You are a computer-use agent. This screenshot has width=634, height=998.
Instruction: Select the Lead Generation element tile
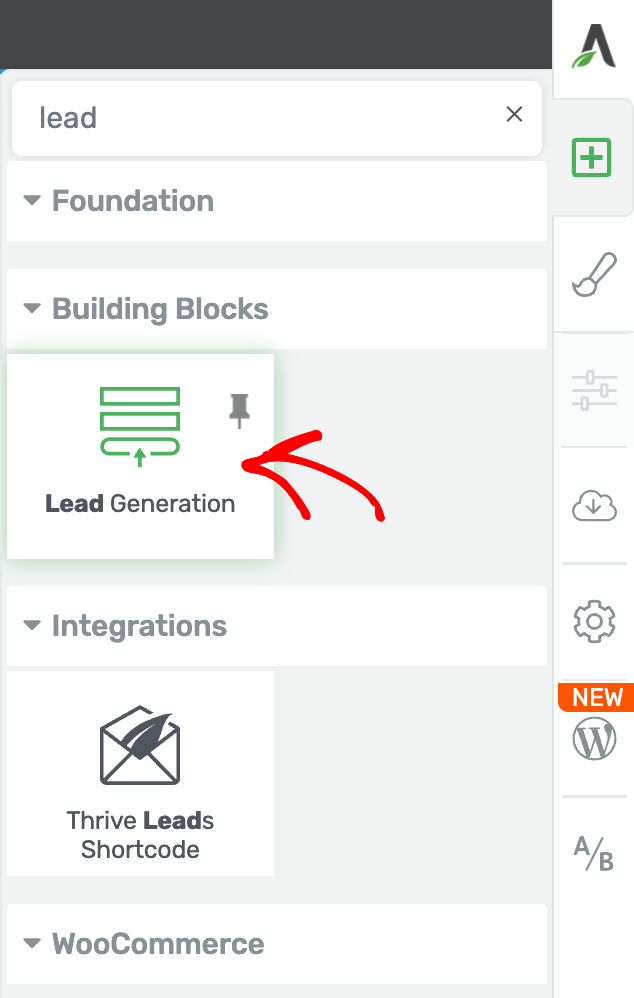[140, 456]
